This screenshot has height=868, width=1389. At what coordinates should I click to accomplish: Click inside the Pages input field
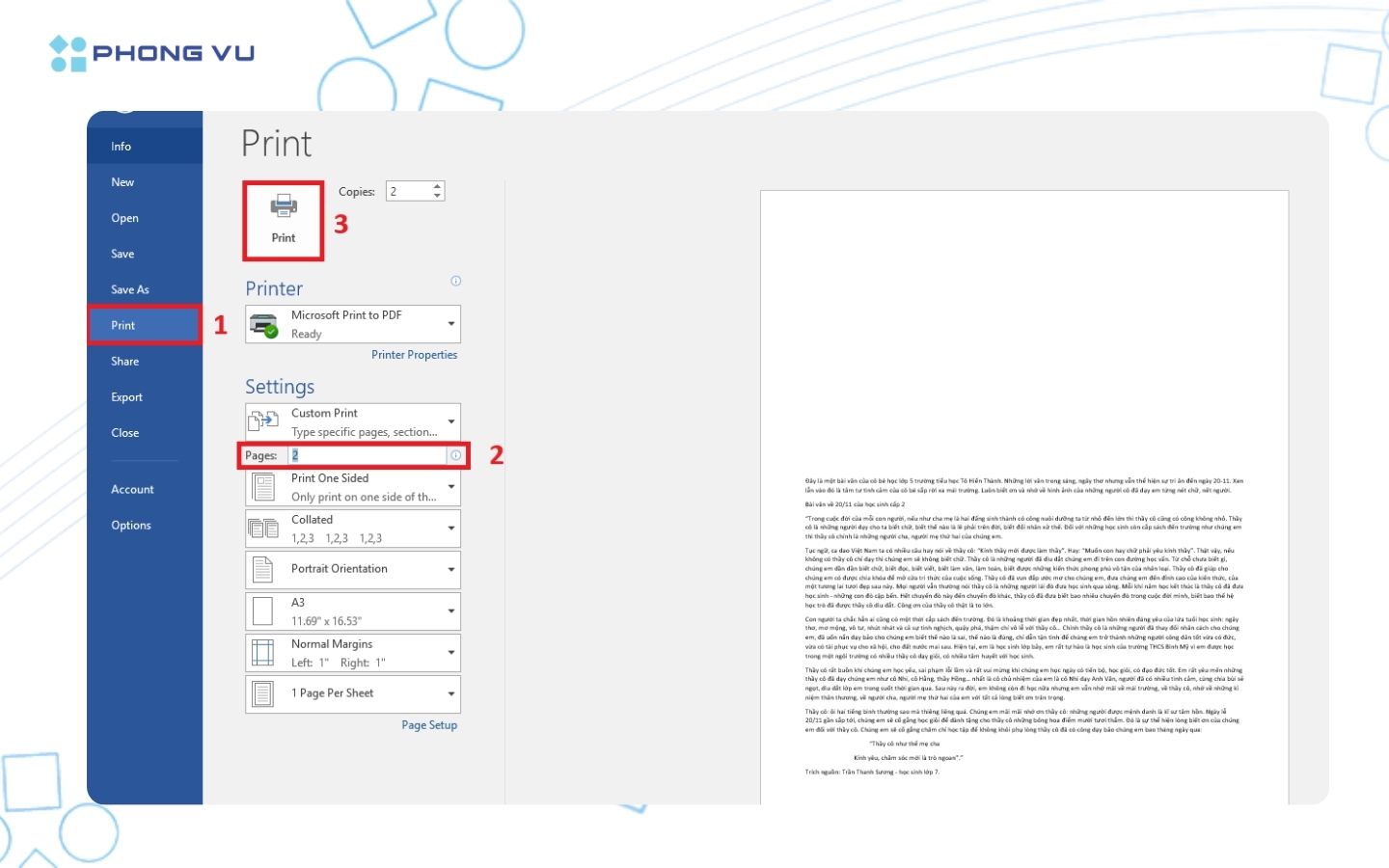367,455
